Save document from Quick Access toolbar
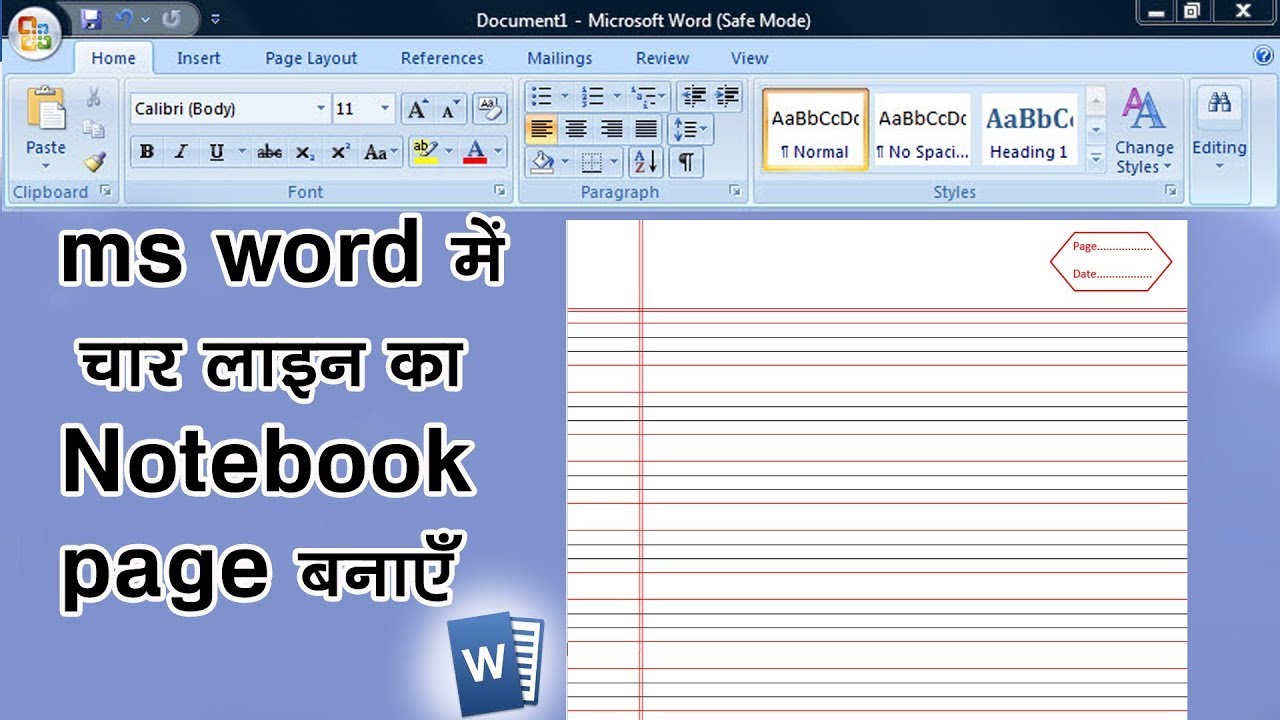Screen dimensions: 1280x720 pyautogui.click(x=91, y=19)
